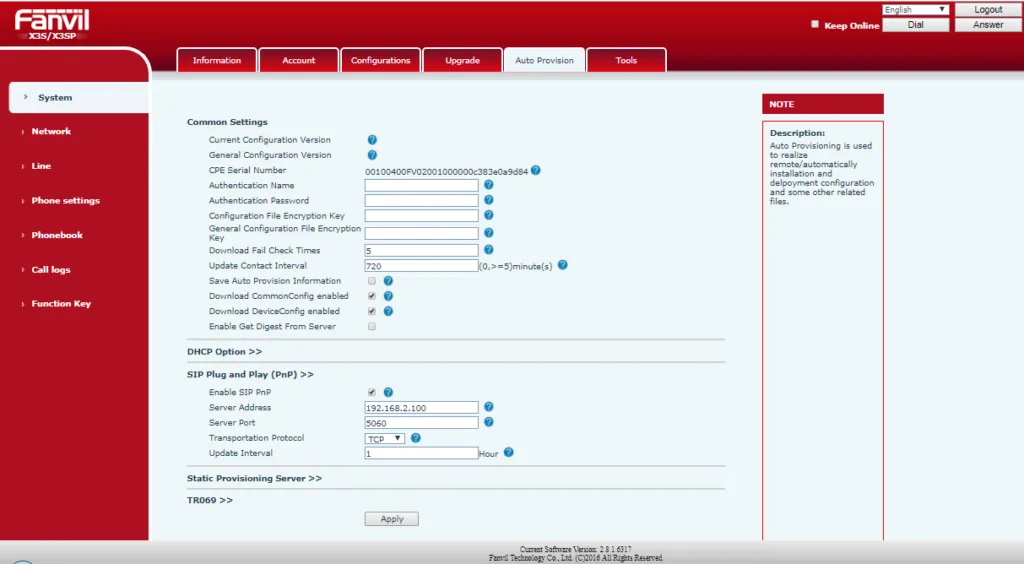Open the Transportation Protocol dropdown
1024x564 pixels.
[x=385, y=438]
